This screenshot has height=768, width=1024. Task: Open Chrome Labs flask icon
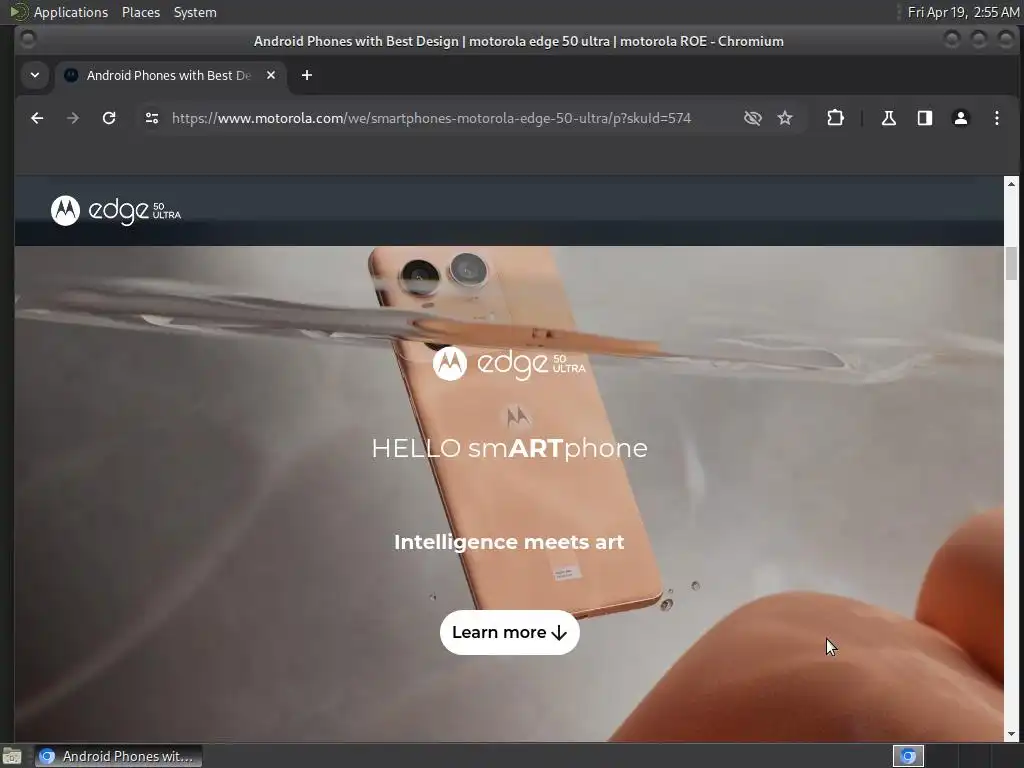889,118
